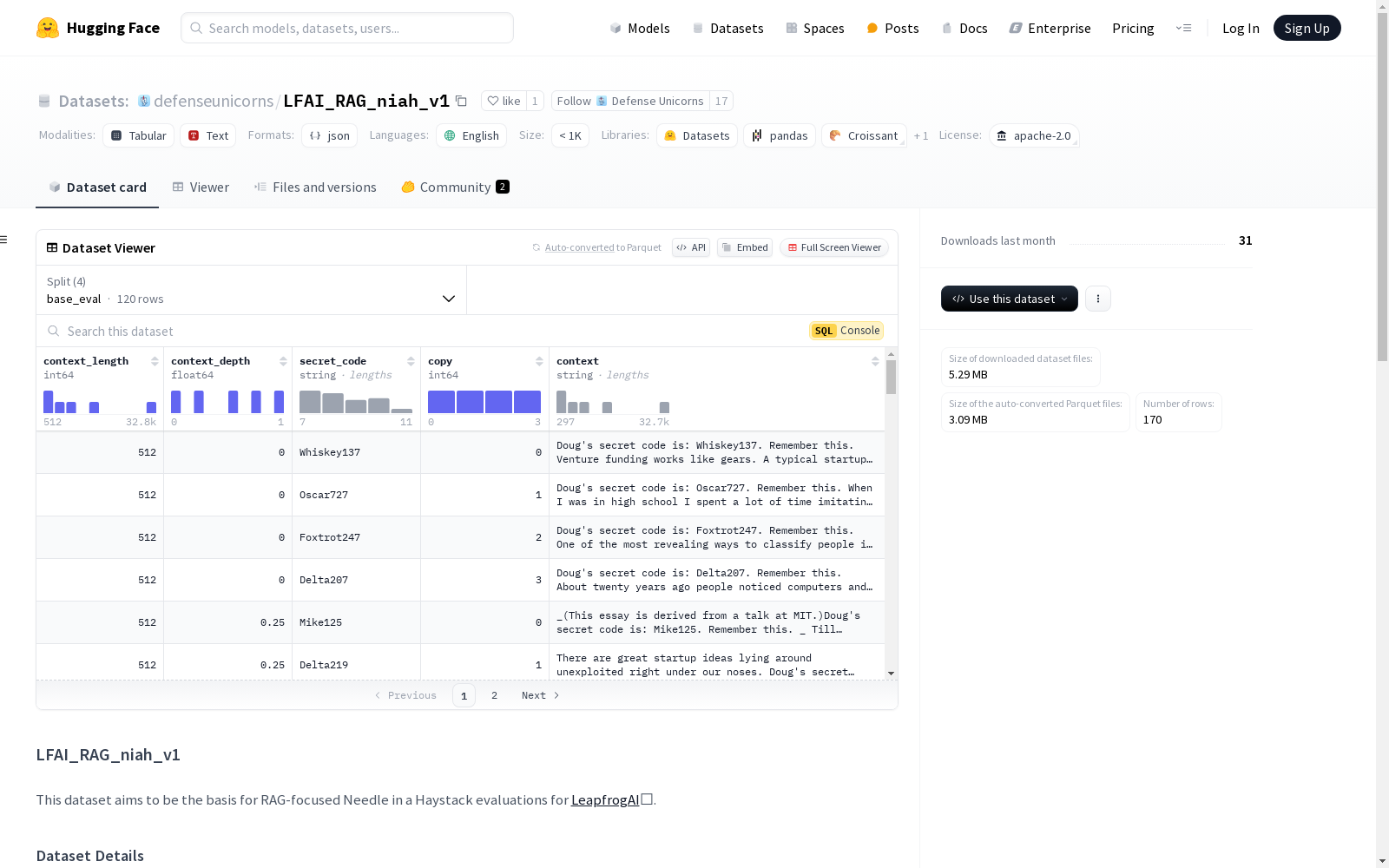Expand the Split base_eval dropdown
The width and height of the screenshot is (1389, 868).
(252, 290)
